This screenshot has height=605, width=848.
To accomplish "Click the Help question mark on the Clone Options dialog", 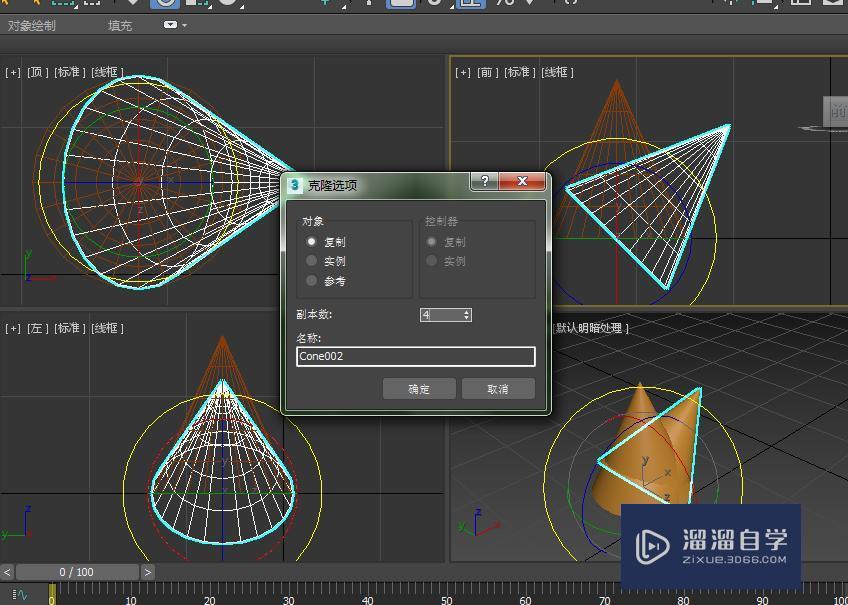I will pos(484,181).
